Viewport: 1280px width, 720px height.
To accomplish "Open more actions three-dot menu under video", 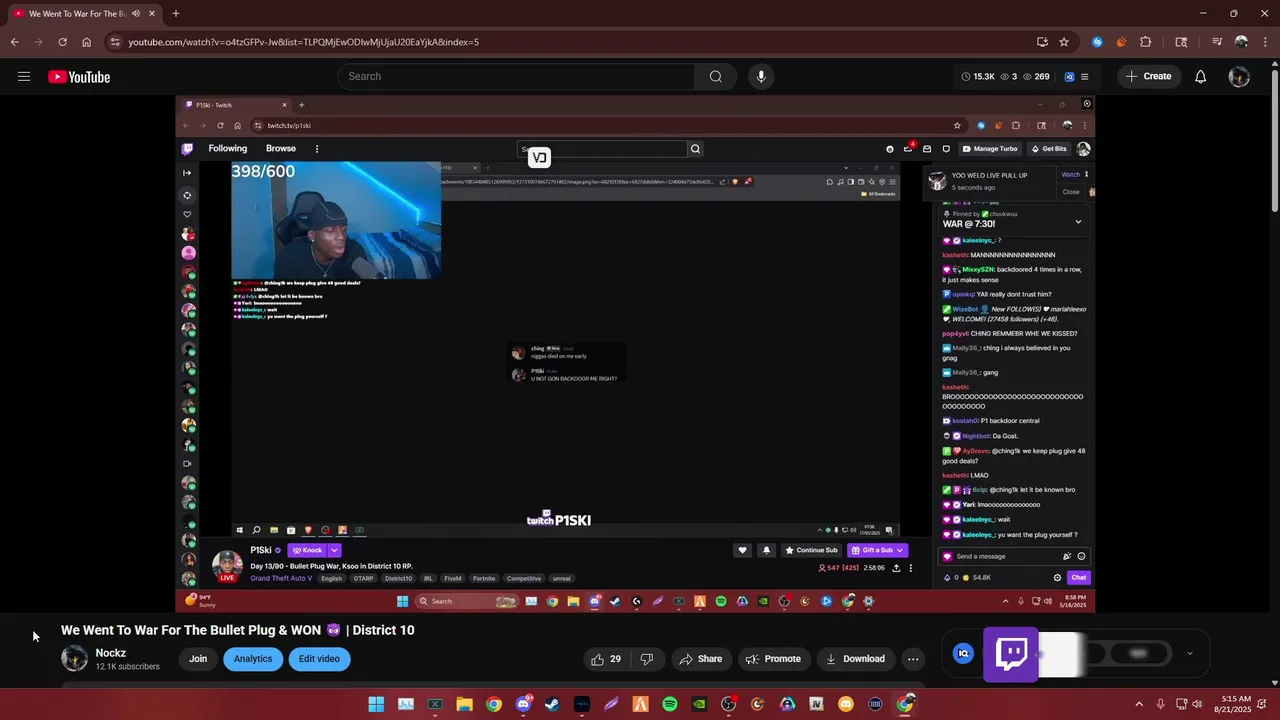I will [x=913, y=659].
